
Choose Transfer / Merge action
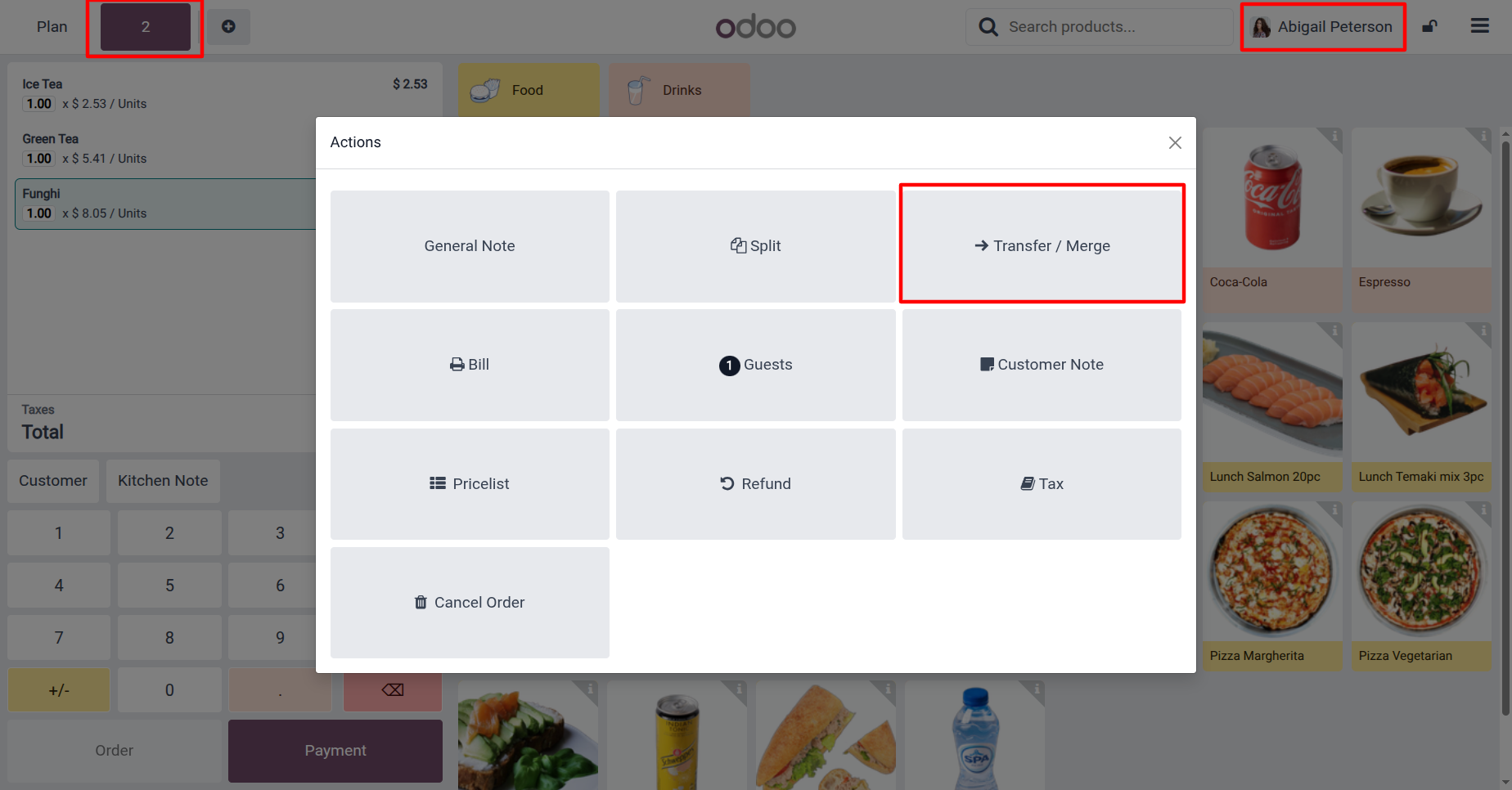coord(1042,246)
